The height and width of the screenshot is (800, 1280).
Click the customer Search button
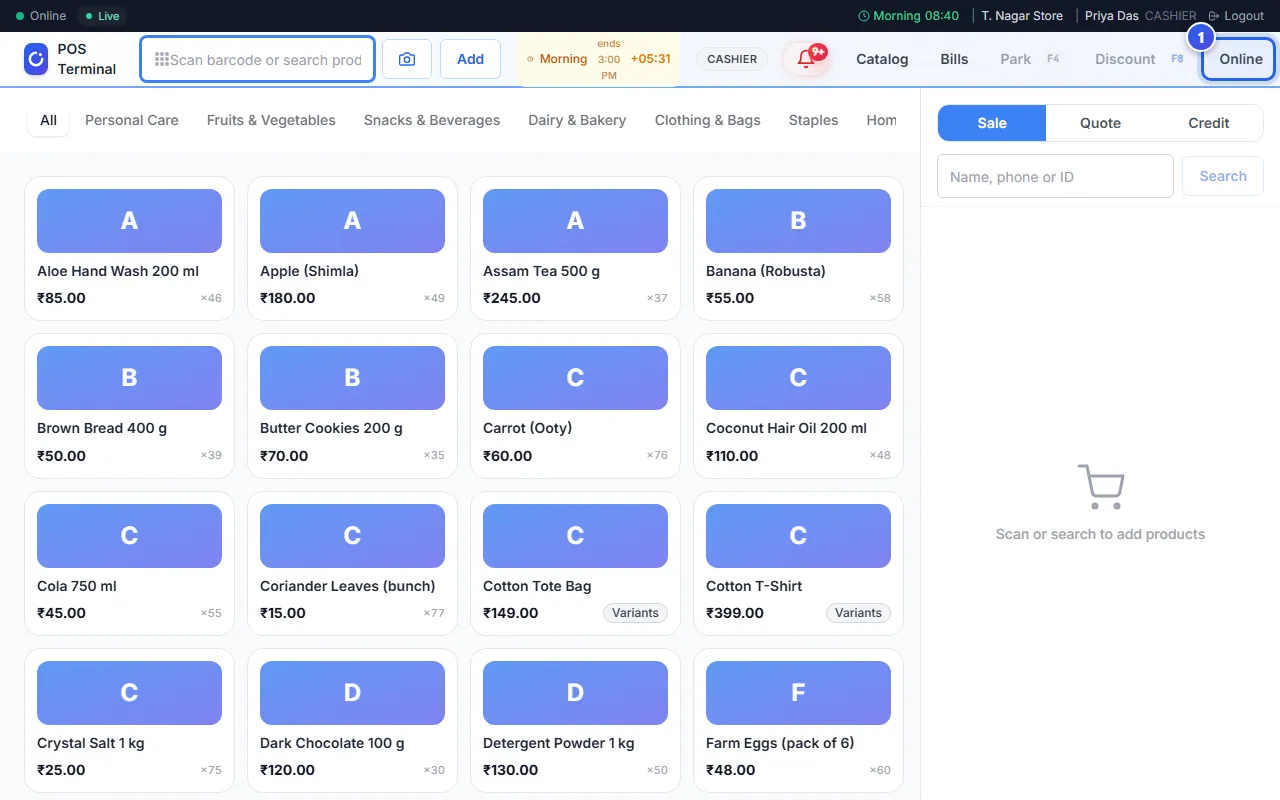[1222, 176]
